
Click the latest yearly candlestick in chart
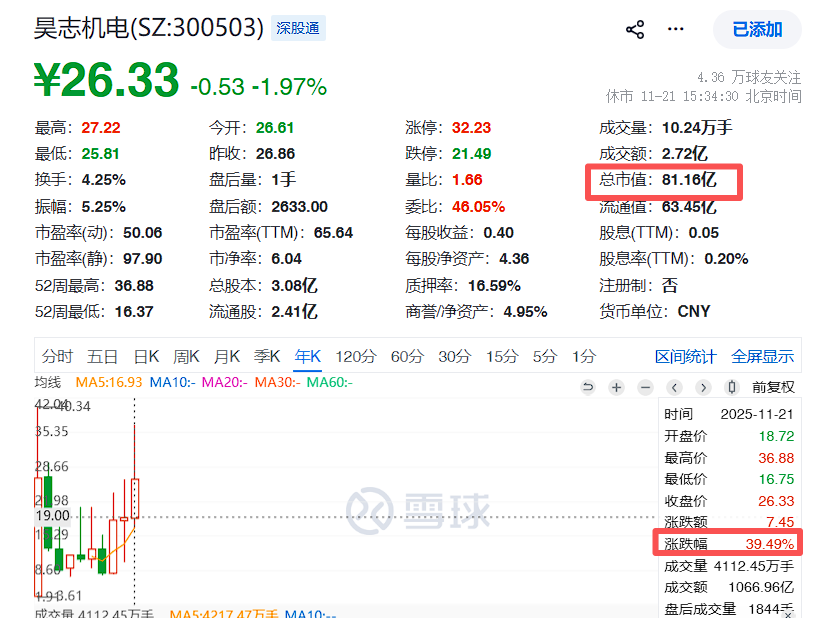click(x=135, y=498)
